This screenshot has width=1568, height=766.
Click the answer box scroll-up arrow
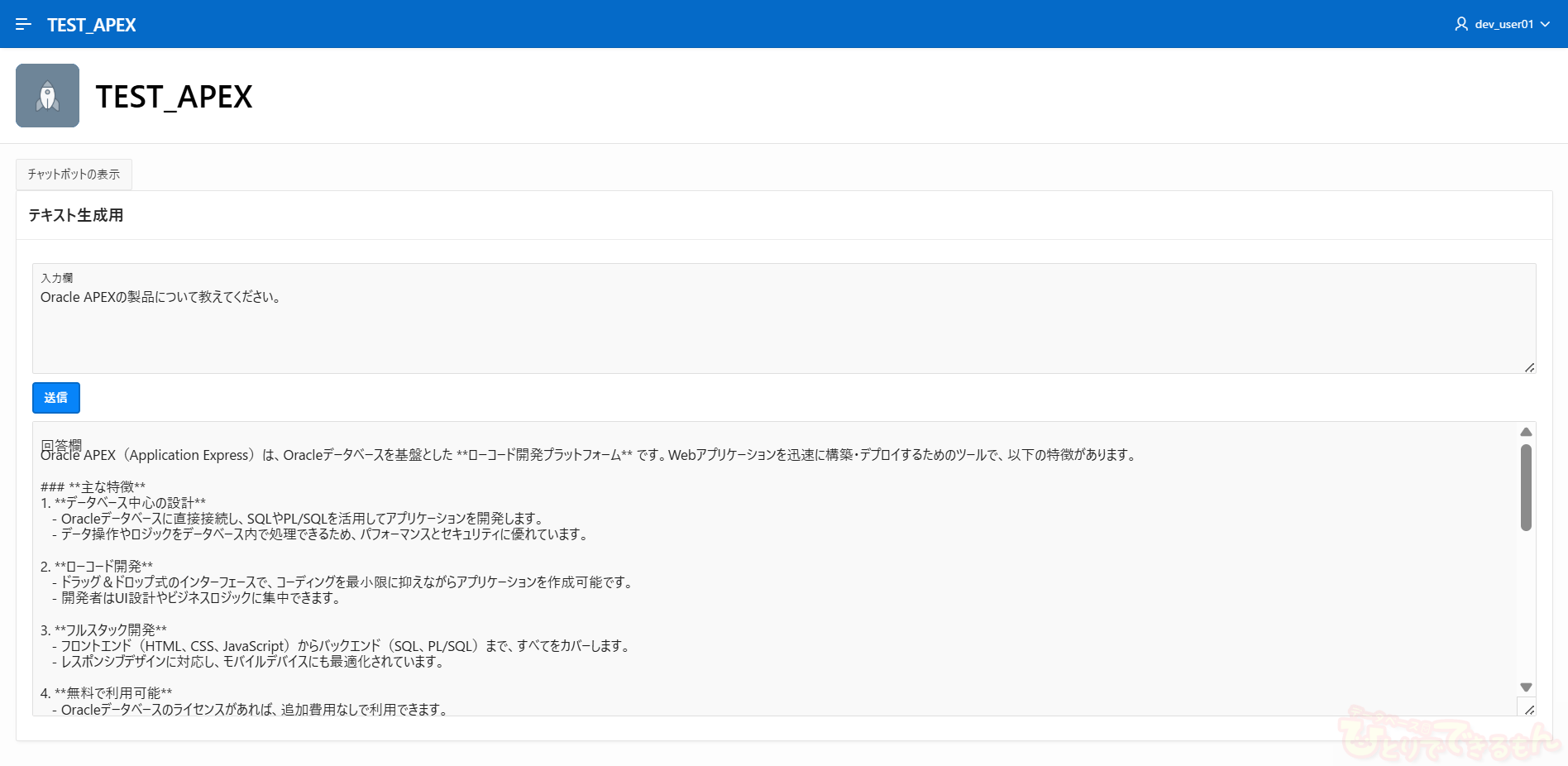pyautogui.click(x=1526, y=432)
